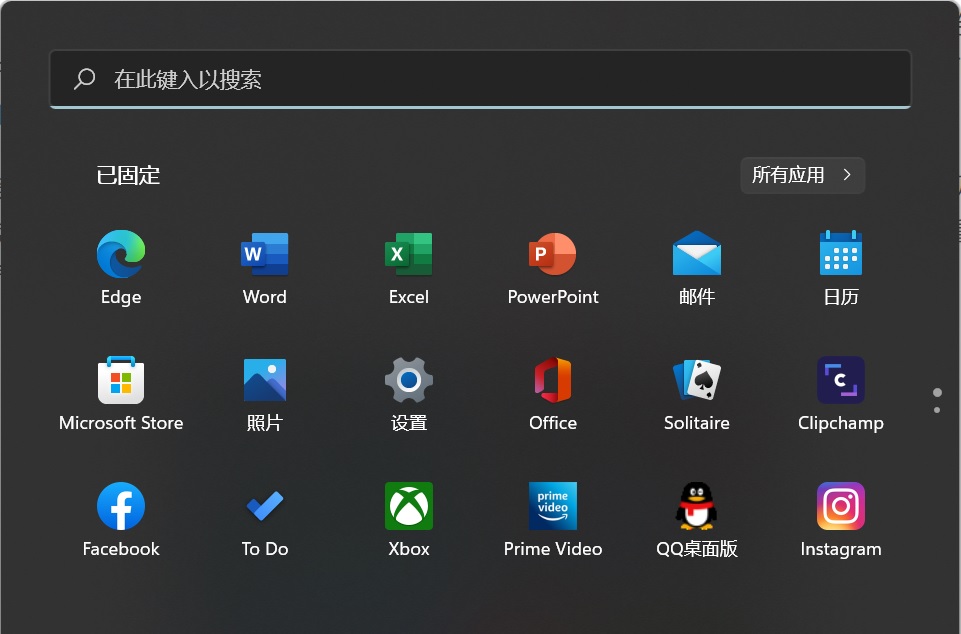Expand the 所有应用 all apps list

coord(802,175)
